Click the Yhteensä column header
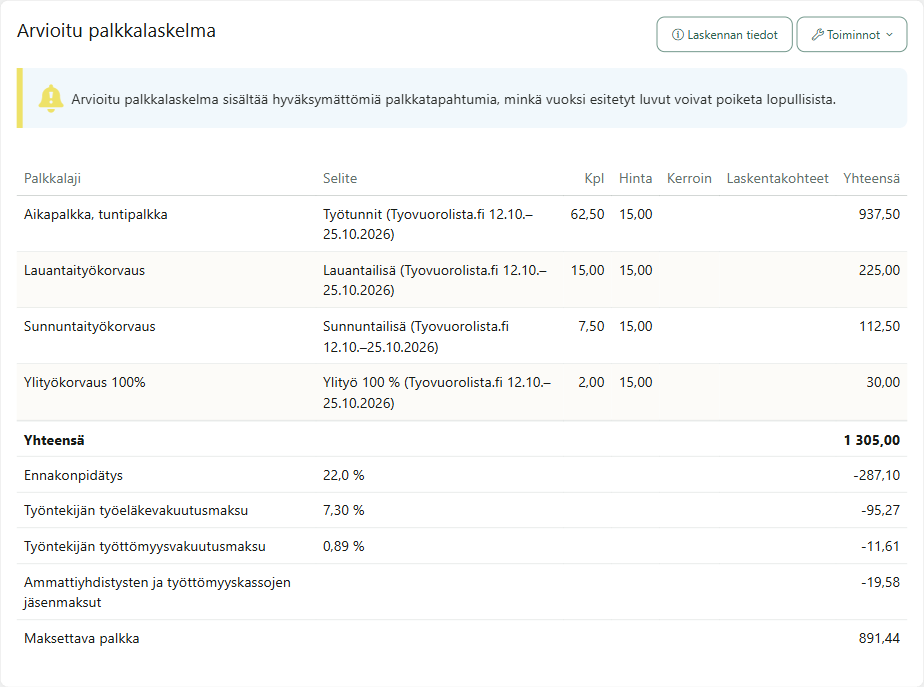Viewport: 924px width, 687px height. (872, 179)
